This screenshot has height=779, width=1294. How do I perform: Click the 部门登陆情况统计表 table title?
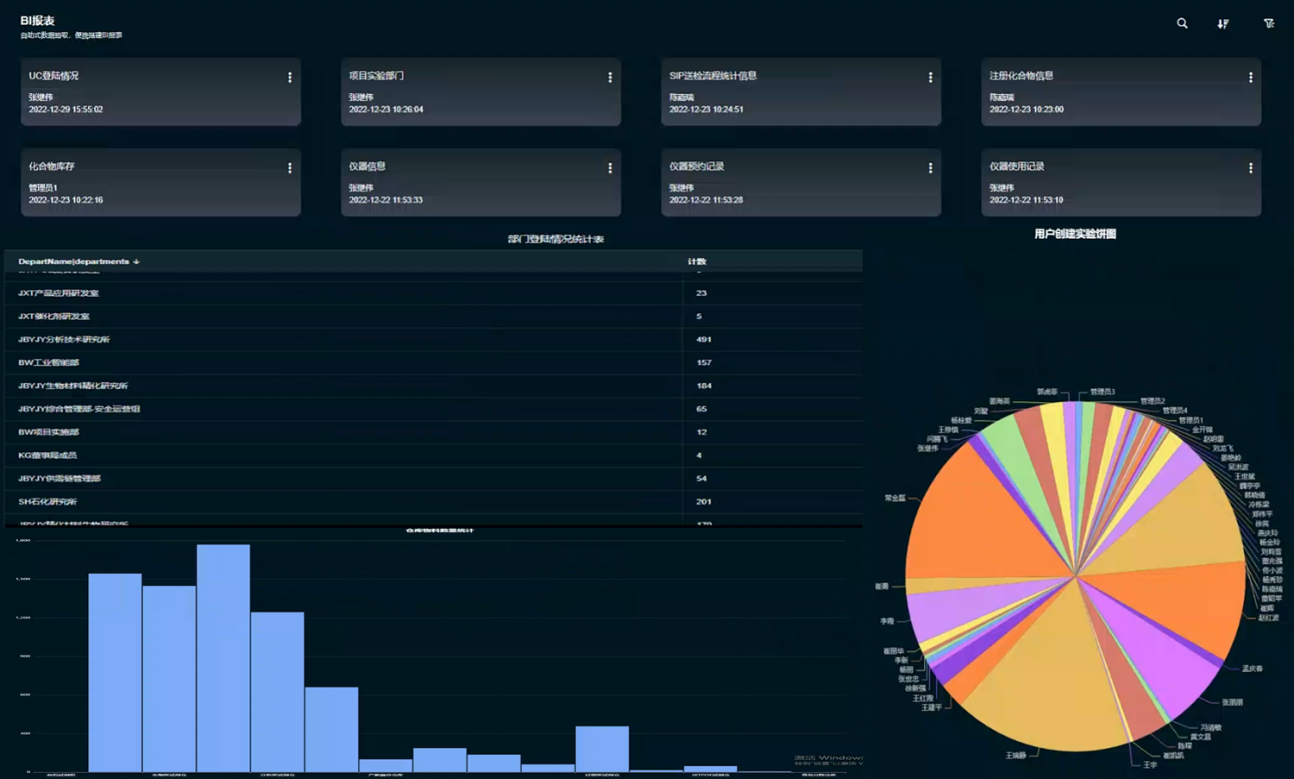556,240
